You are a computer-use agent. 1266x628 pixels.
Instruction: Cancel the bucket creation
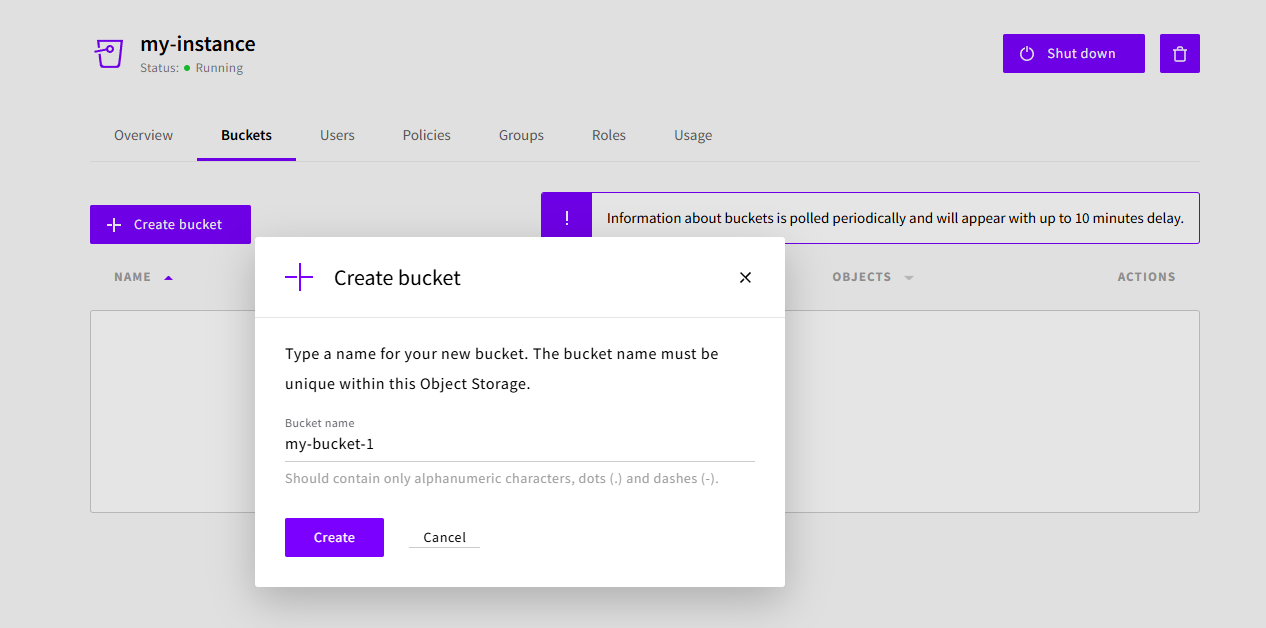click(443, 537)
